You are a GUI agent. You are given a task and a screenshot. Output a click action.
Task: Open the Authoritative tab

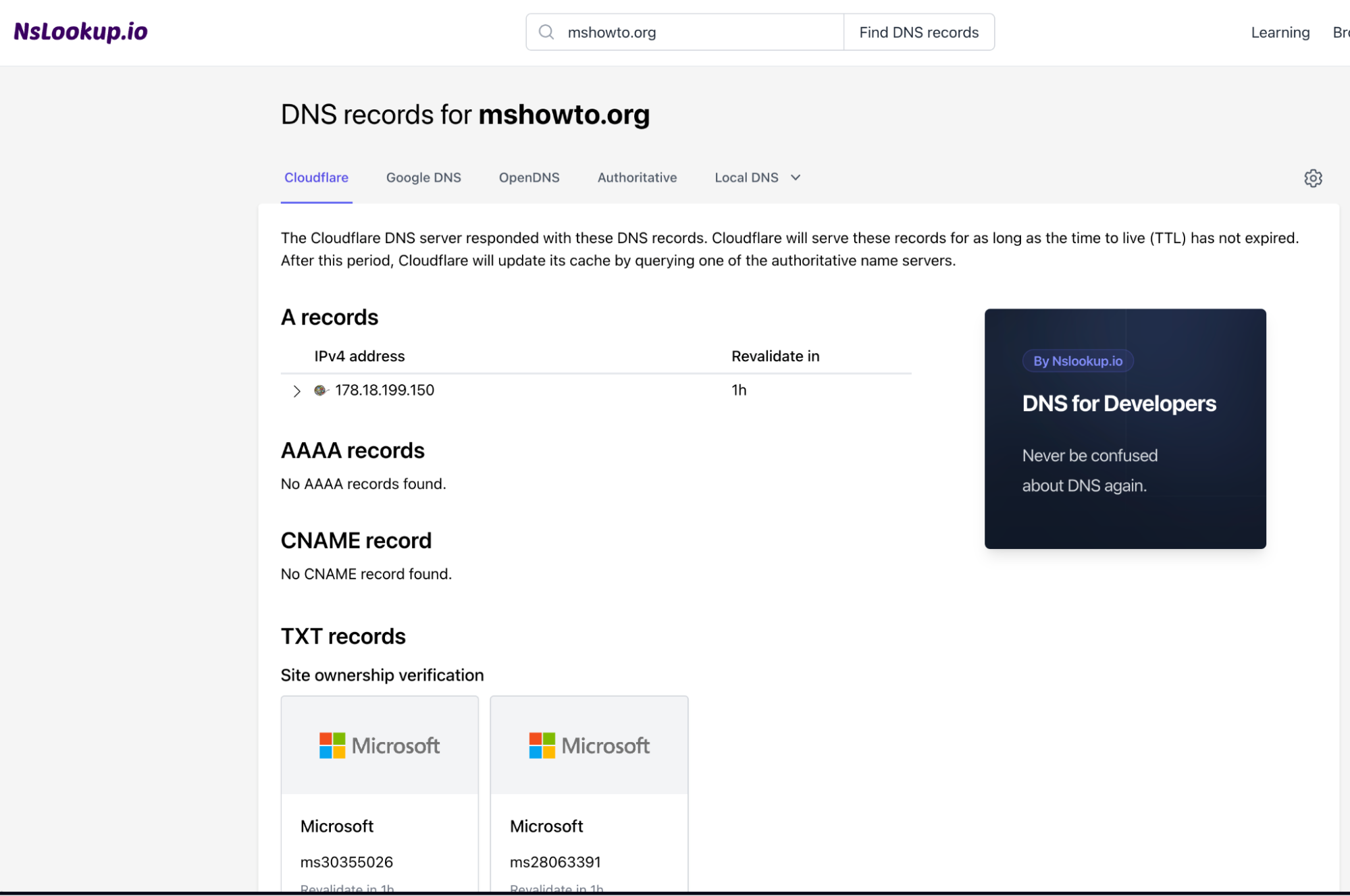point(637,178)
